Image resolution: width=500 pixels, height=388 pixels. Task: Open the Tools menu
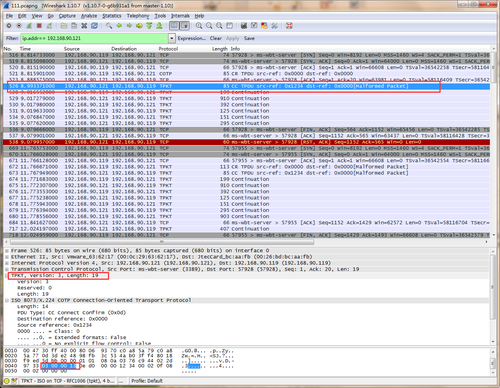pos(160,16)
